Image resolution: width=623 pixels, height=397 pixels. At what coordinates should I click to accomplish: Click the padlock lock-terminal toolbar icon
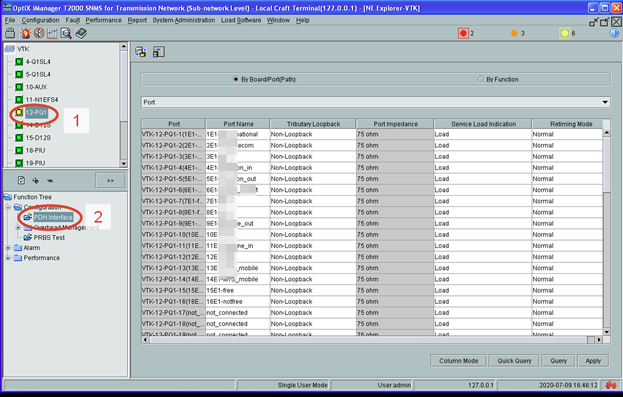tap(10, 33)
